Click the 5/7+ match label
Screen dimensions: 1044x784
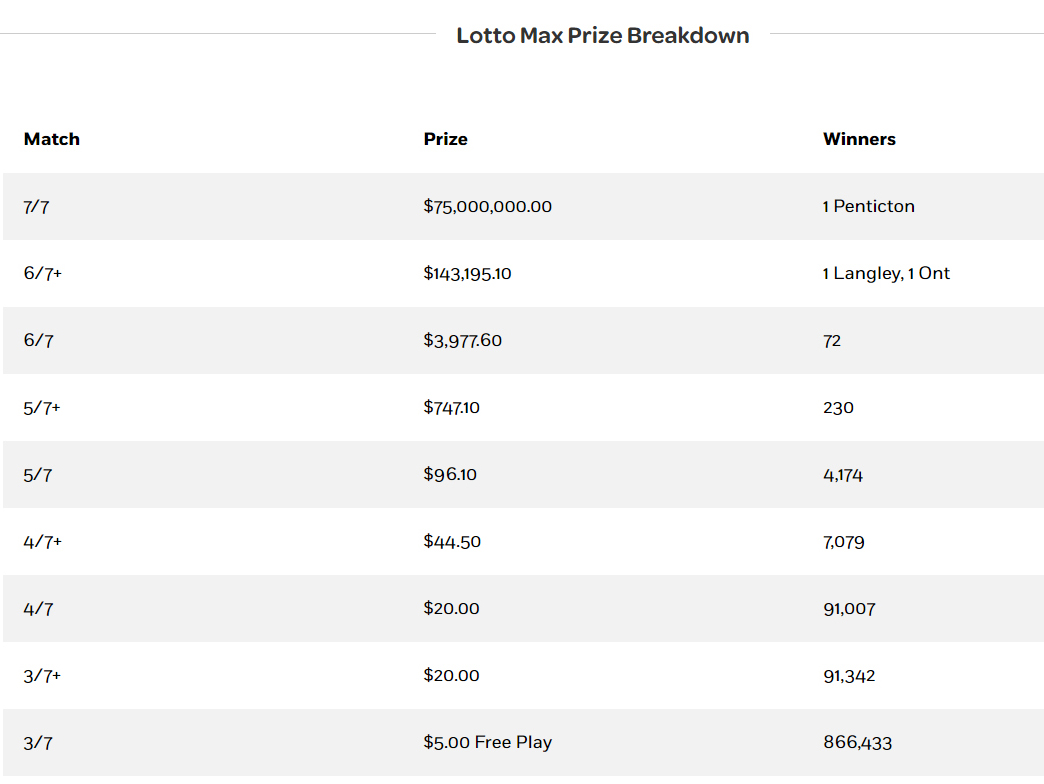42,408
